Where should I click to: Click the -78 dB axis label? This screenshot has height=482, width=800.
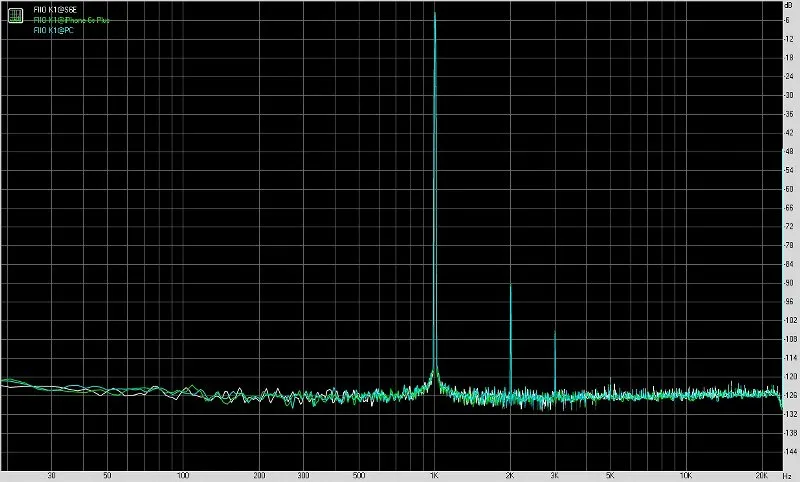click(x=789, y=245)
